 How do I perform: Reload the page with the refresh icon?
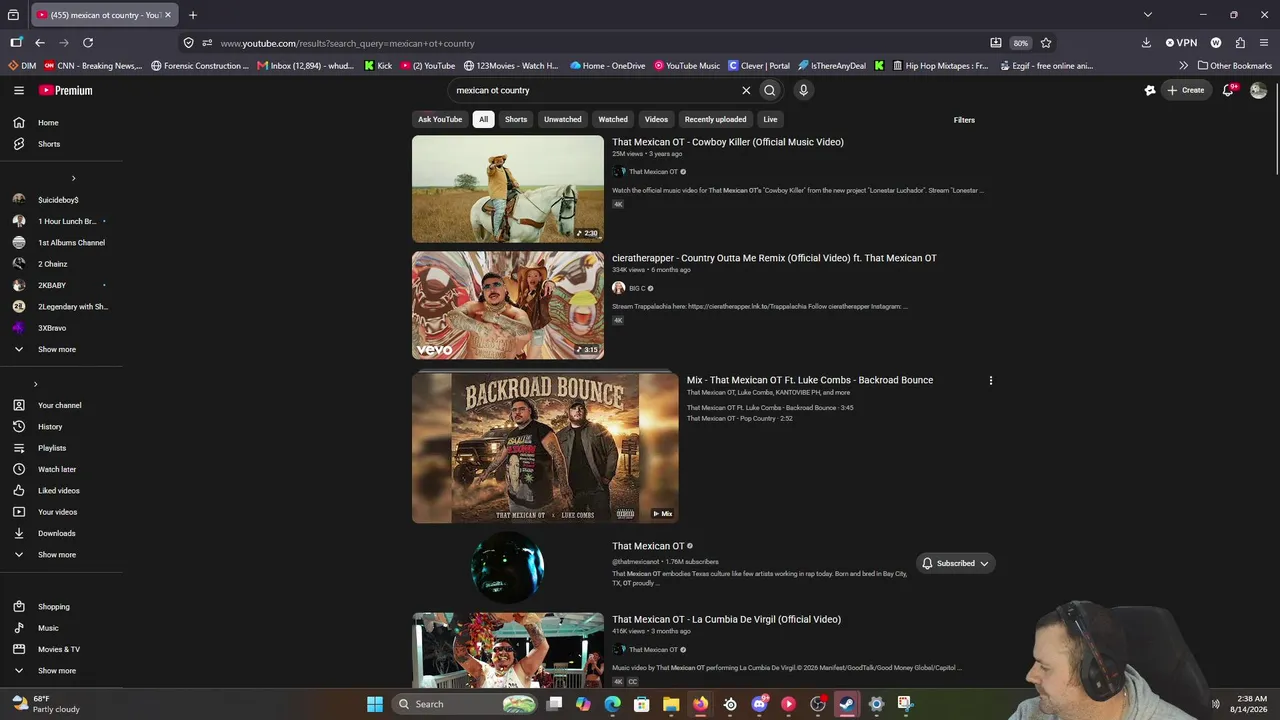pos(88,43)
